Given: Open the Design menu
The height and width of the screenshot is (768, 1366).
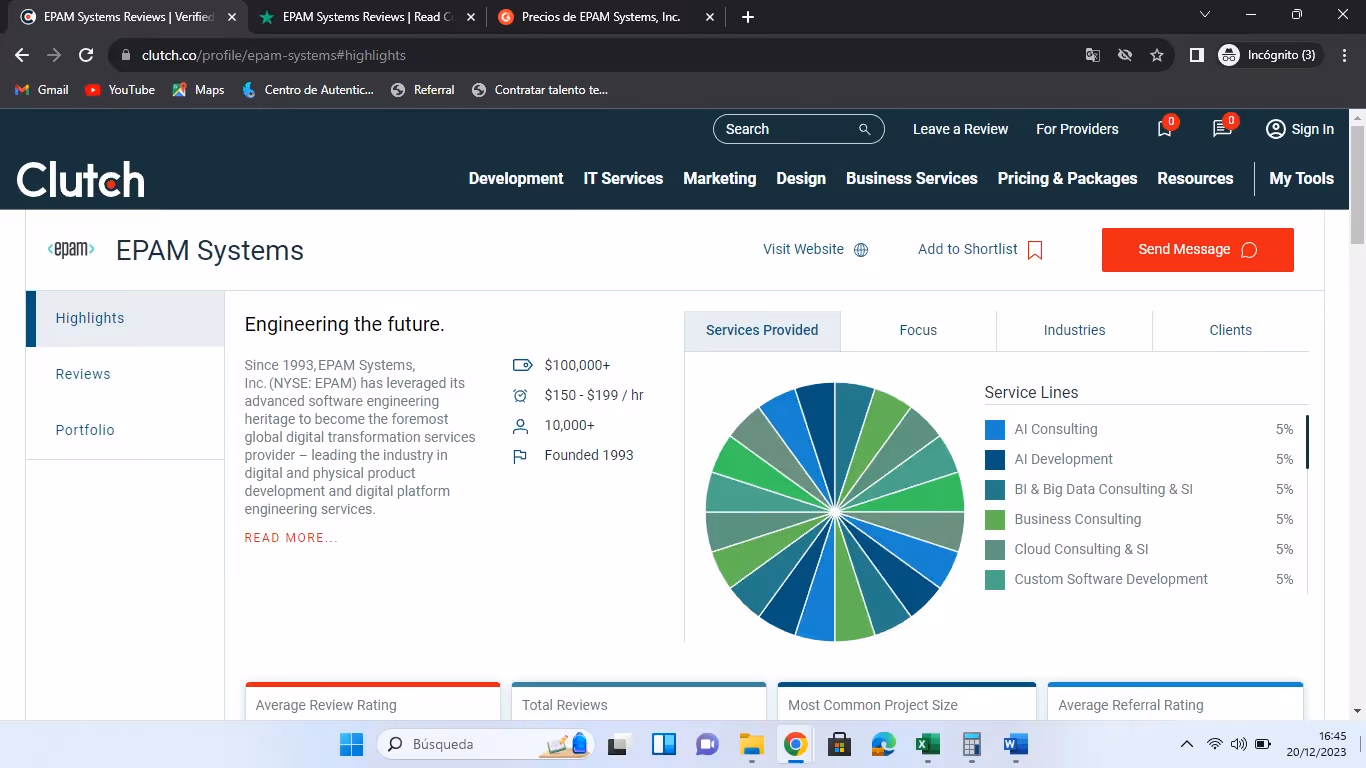Looking at the screenshot, I should [801, 178].
